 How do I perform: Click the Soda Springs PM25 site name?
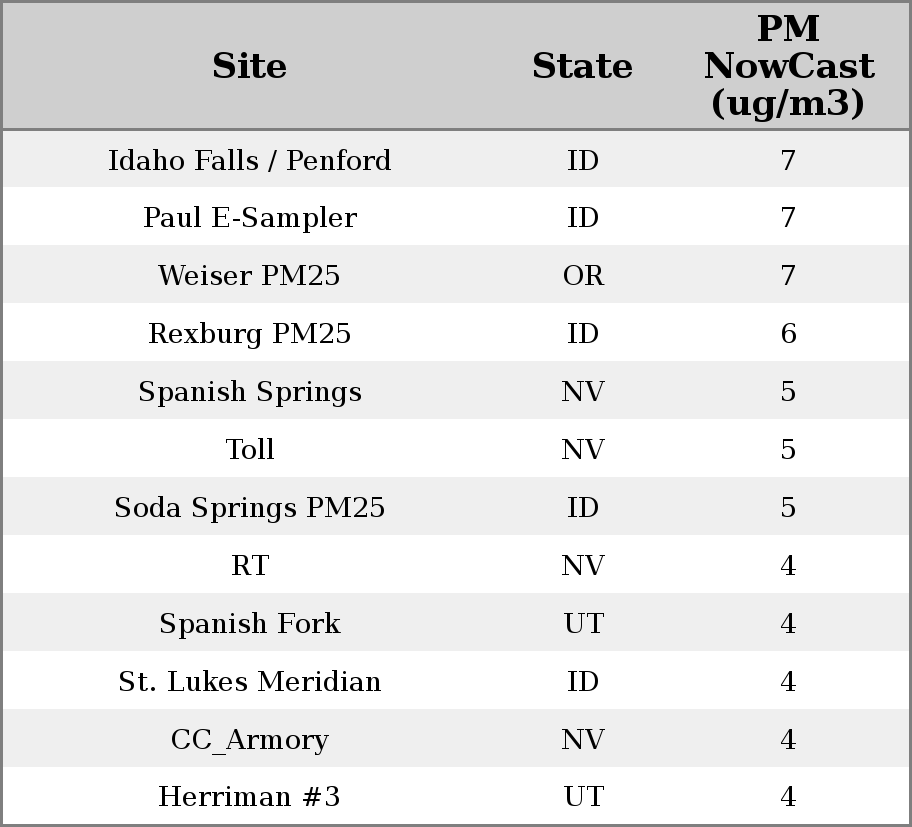click(x=249, y=508)
